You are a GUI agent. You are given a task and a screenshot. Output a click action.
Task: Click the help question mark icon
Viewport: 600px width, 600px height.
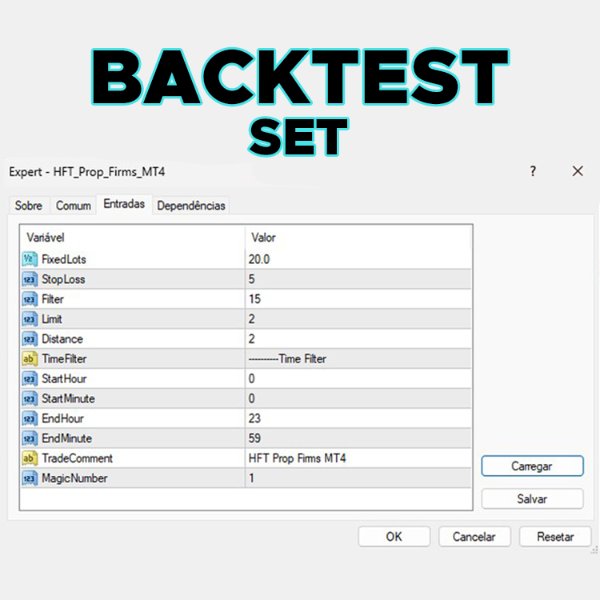point(533,171)
